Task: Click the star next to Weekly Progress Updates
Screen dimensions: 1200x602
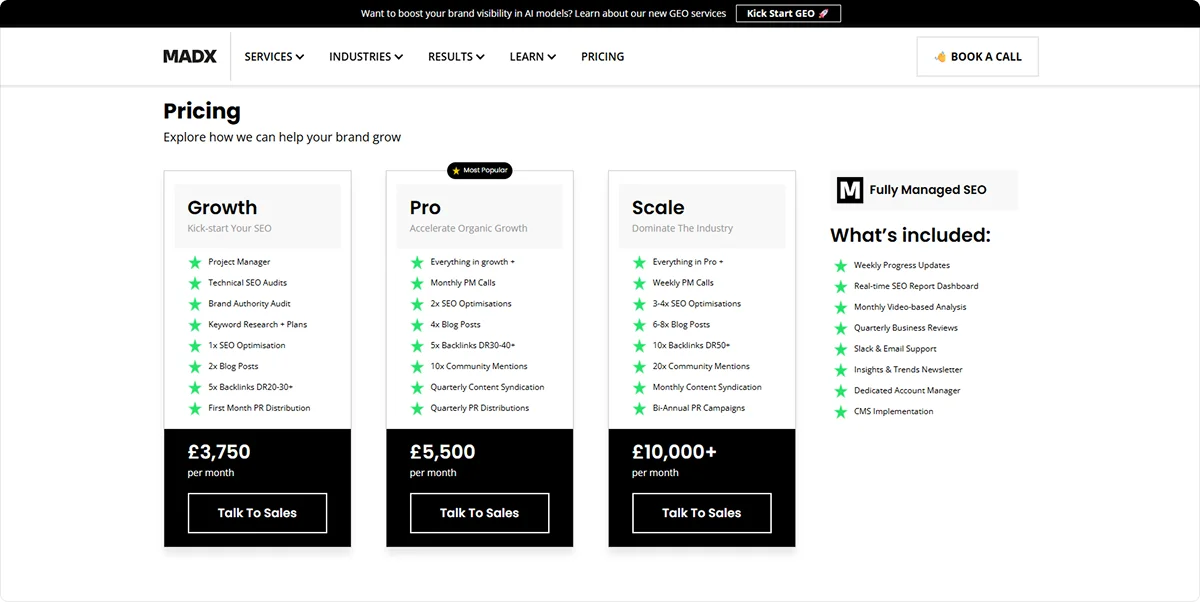Action: [840, 265]
